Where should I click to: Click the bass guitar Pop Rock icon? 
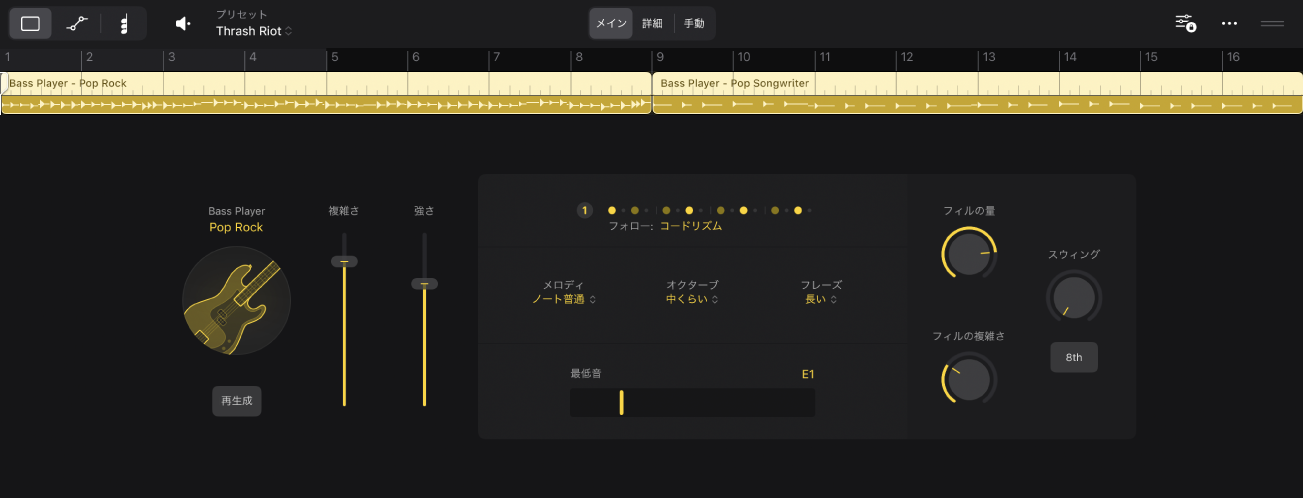pyautogui.click(x=237, y=301)
